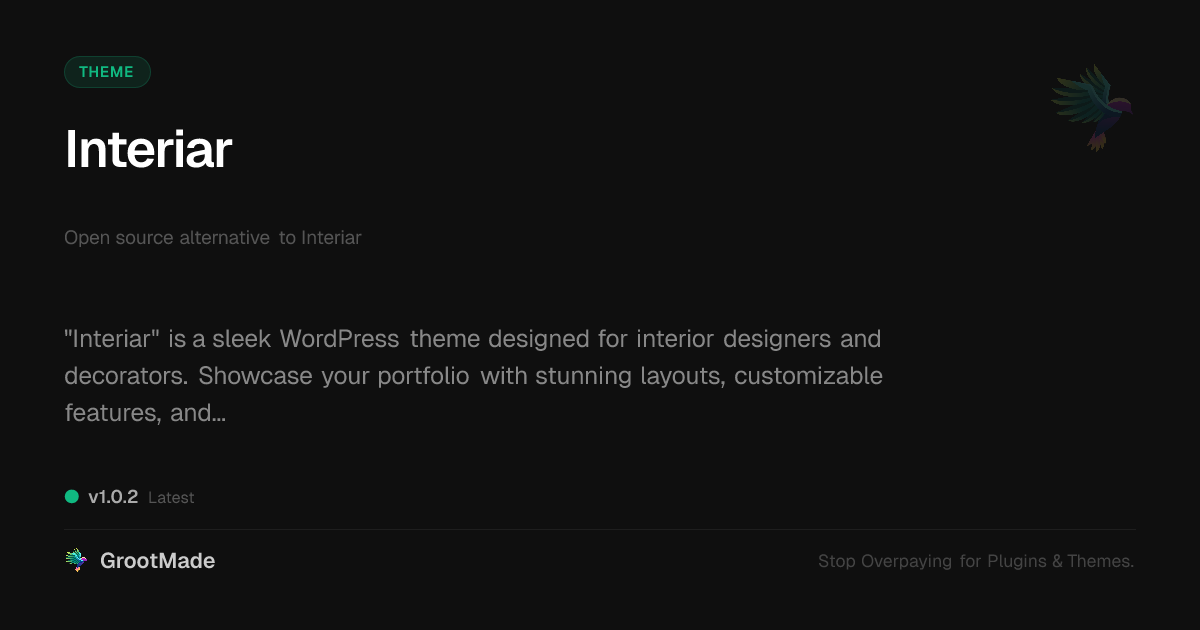Select the large "Interiar" title heading
The height and width of the screenshot is (630, 1200).
pyautogui.click(x=148, y=150)
